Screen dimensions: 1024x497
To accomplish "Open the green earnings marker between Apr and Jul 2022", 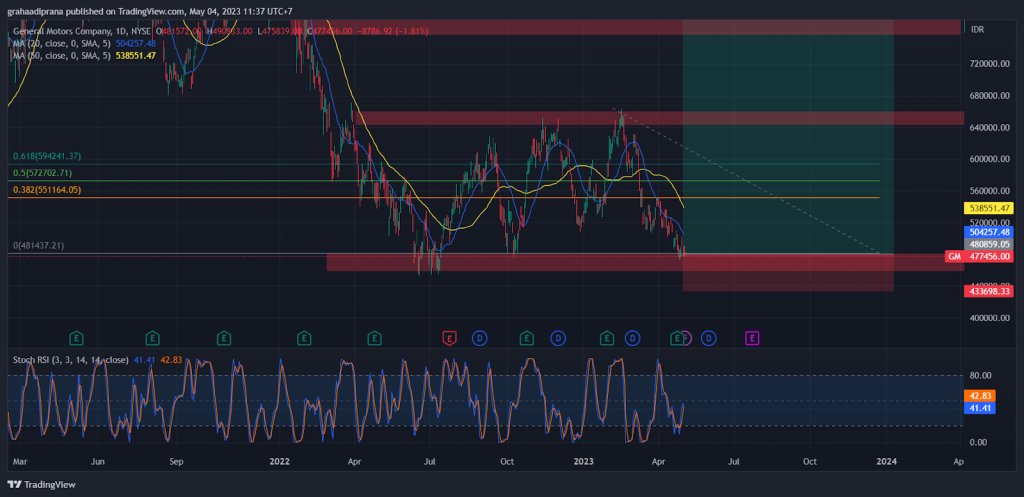I will (374, 338).
